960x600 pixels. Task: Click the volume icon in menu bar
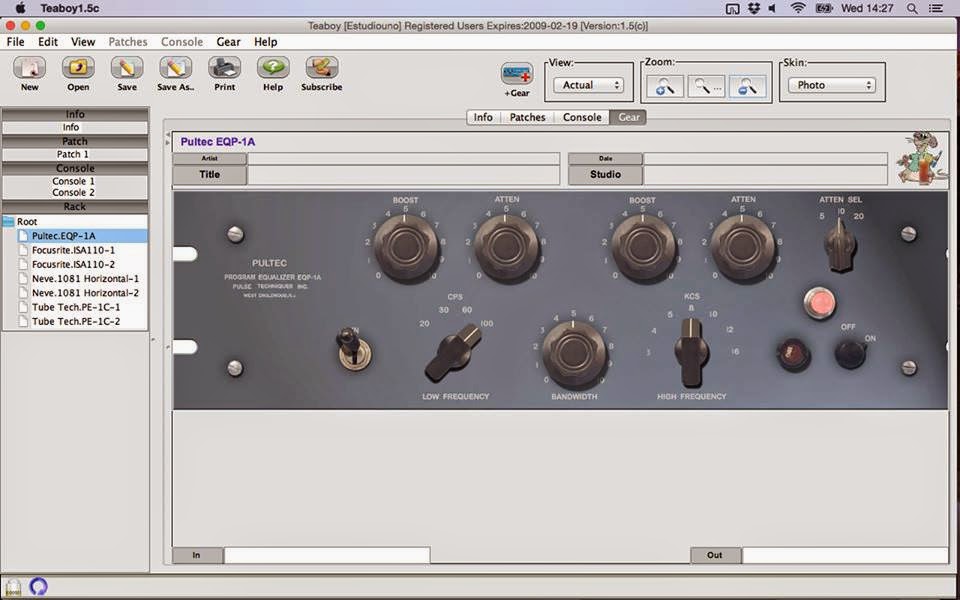773,9
